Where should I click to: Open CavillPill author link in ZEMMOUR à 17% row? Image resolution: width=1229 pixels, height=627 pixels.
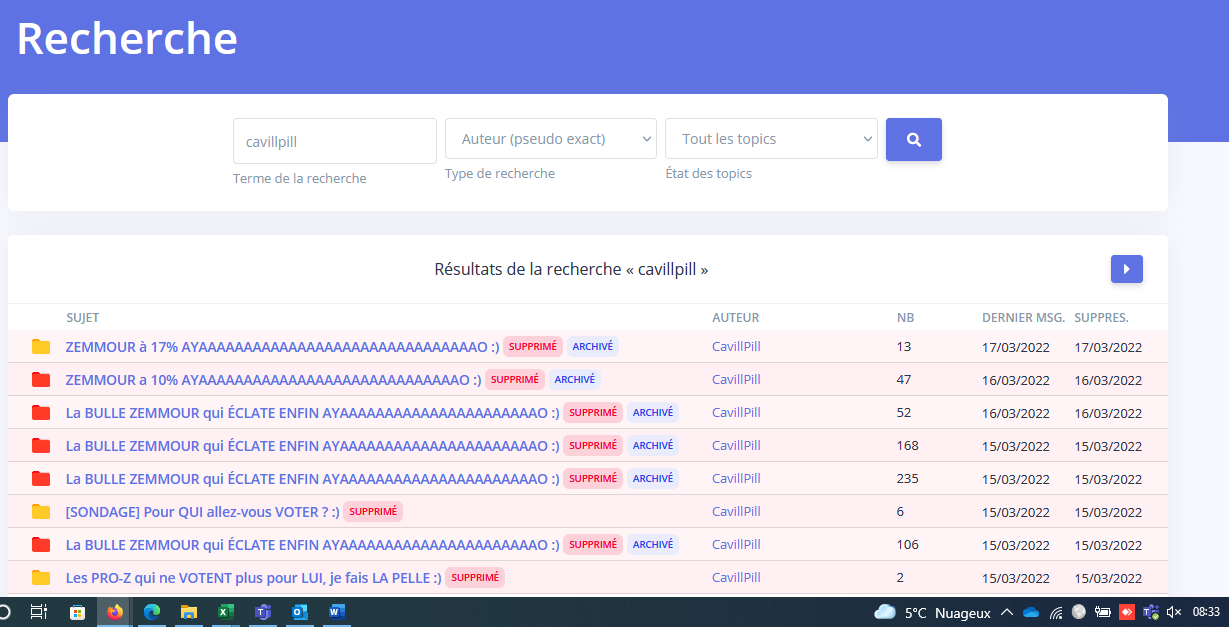pyautogui.click(x=736, y=347)
